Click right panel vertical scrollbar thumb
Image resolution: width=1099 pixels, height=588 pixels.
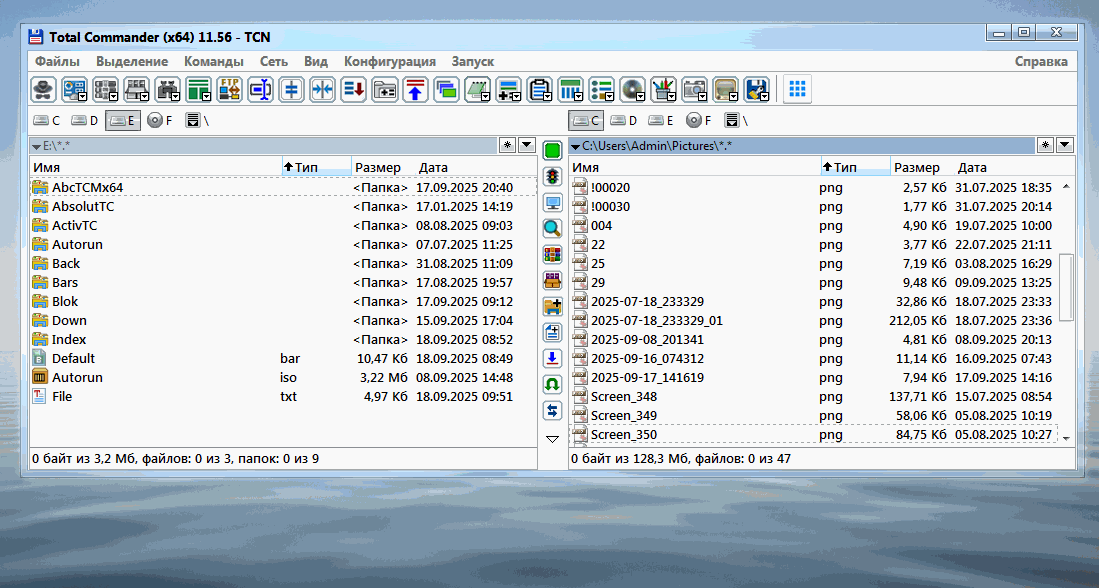pos(1066,287)
